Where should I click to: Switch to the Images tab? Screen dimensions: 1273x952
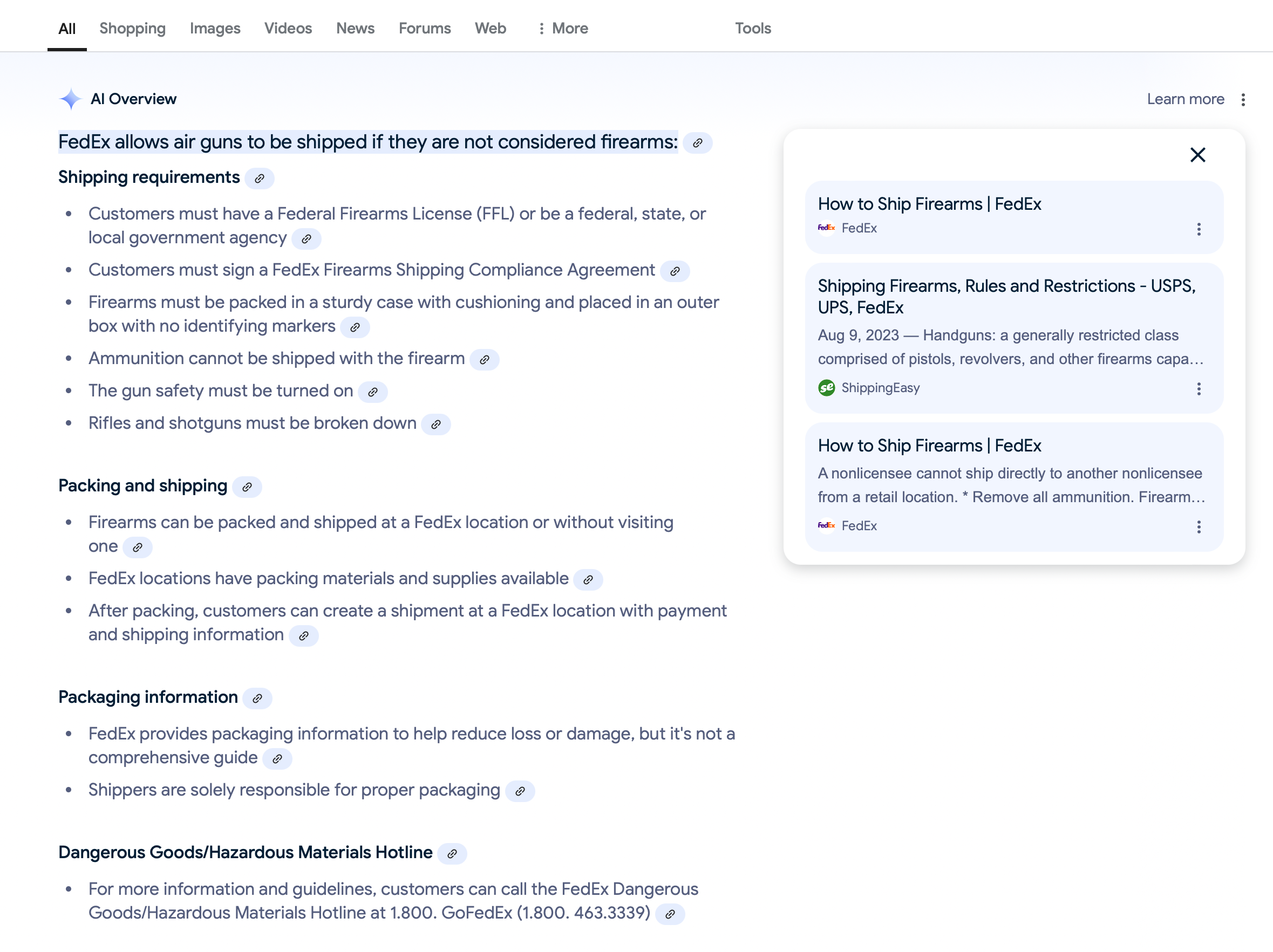pyautogui.click(x=215, y=28)
